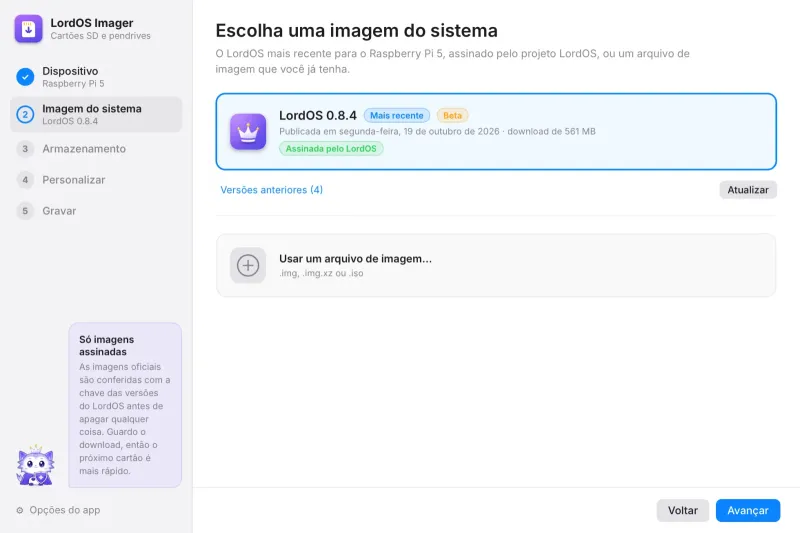Click the plus icon to add image file
The height and width of the screenshot is (533, 800).
click(248, 265)
